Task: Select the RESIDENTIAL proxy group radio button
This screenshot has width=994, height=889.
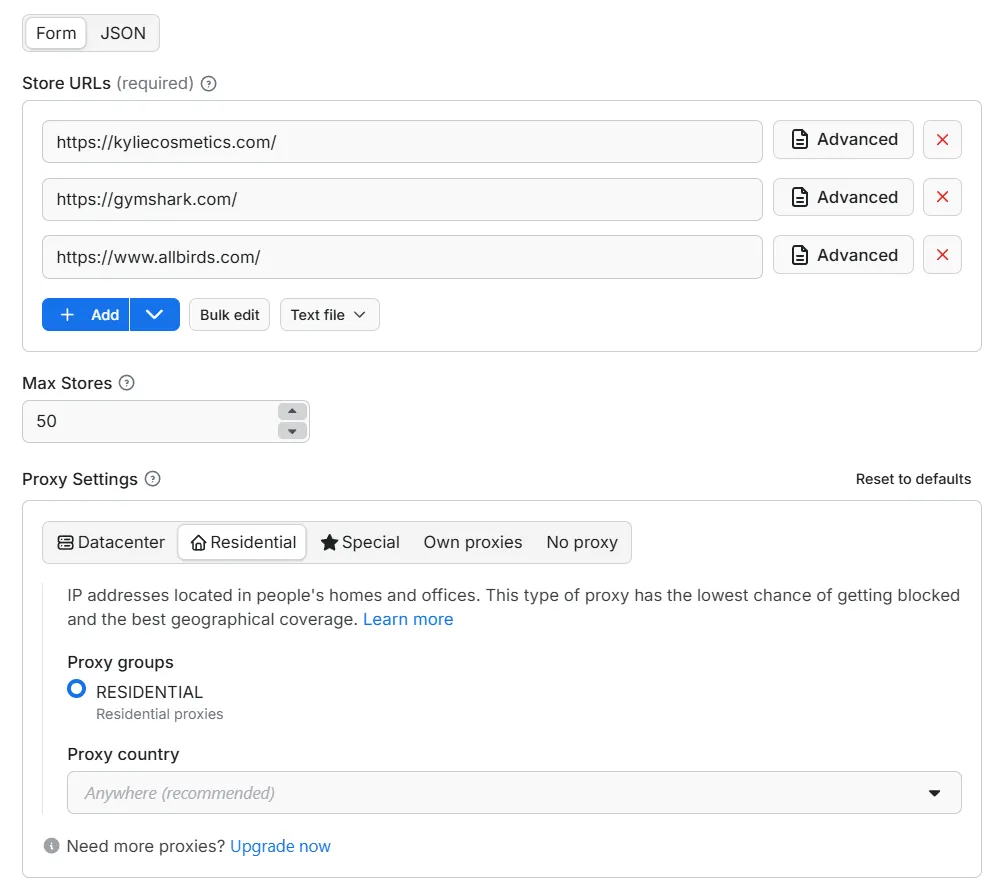Action: point(76,688)
